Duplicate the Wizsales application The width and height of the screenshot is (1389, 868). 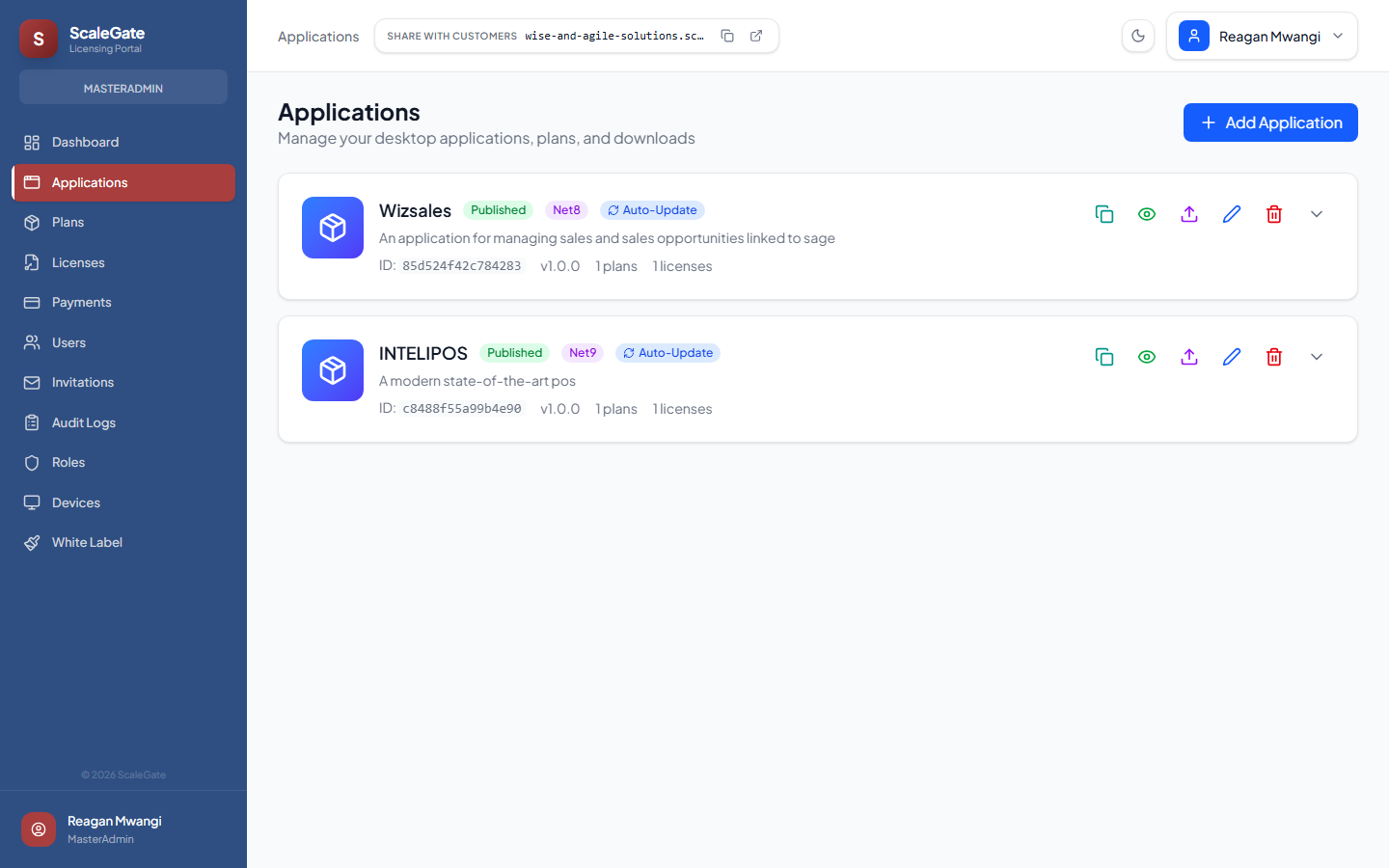(x=1104, y=213)
